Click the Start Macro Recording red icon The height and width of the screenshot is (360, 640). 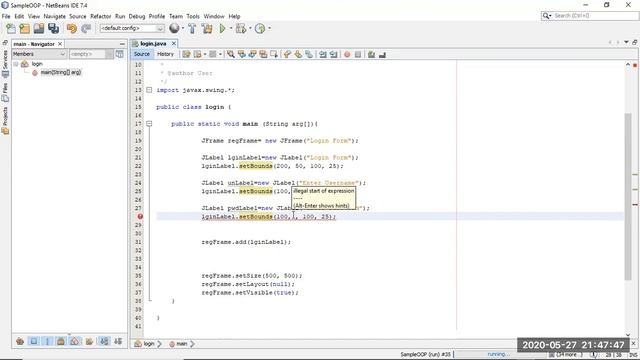pos(347,54)
